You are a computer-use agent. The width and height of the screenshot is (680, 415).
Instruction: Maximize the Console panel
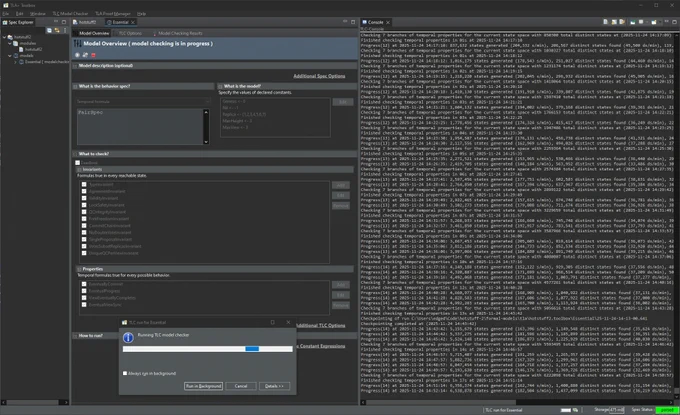pos(674,22)
